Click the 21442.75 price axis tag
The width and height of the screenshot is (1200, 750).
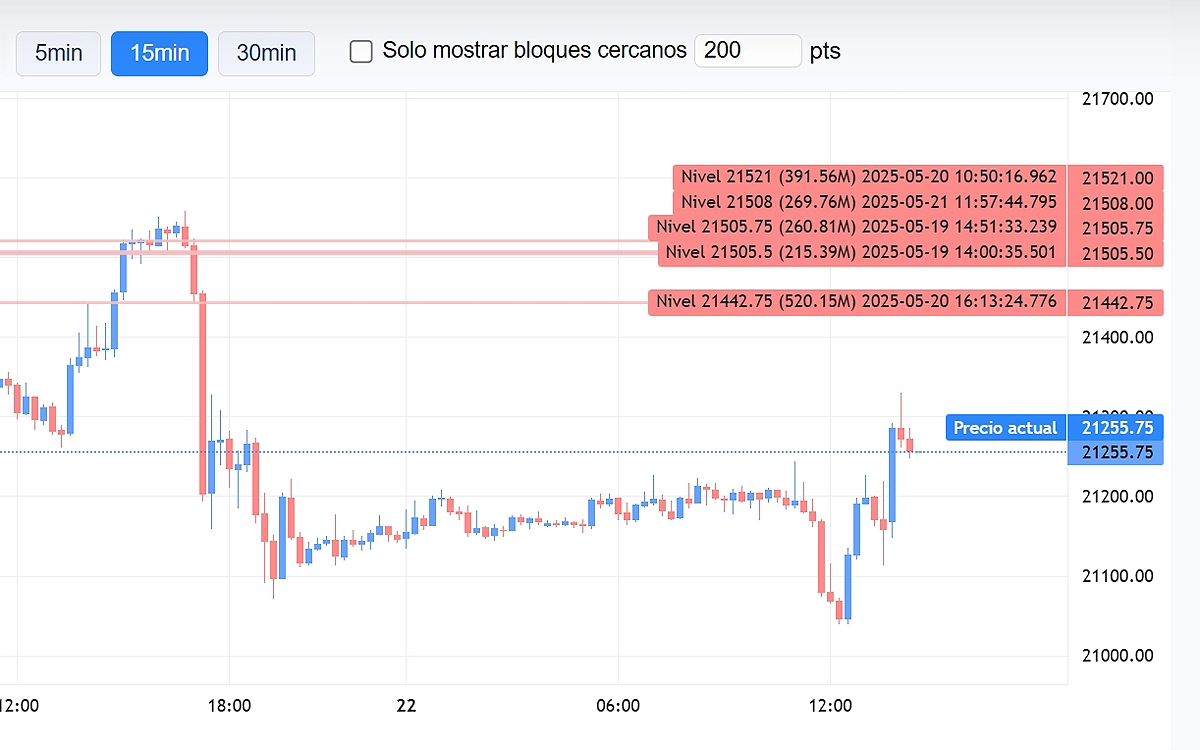tap(1116, 302)
